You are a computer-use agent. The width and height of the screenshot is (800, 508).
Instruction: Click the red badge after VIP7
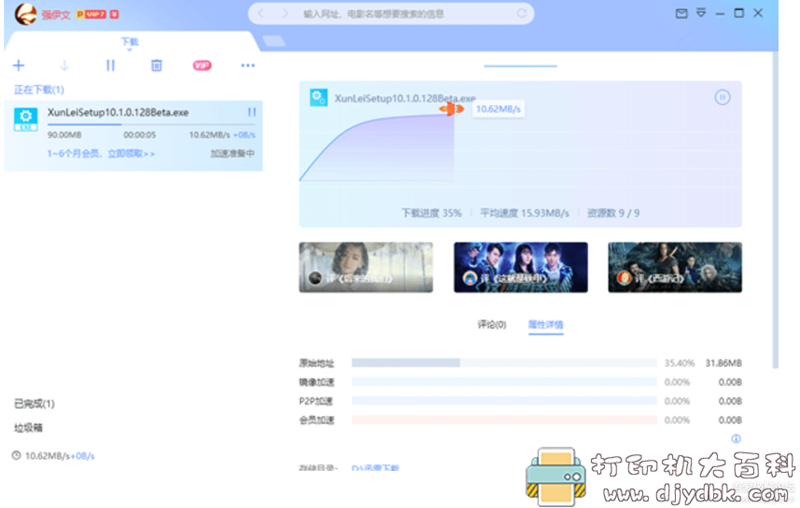(114, 14)
